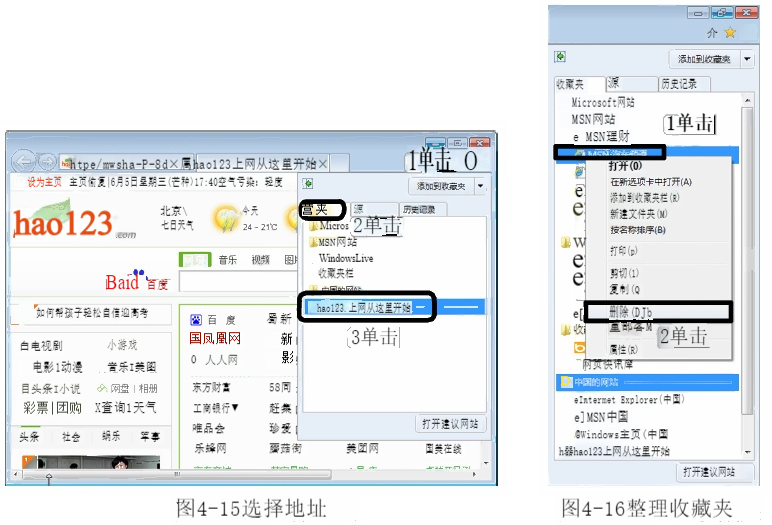Viewport: 772px width, 525px height.
Task: Switch to 源 tab in right panel
Action: coord(632,84)
